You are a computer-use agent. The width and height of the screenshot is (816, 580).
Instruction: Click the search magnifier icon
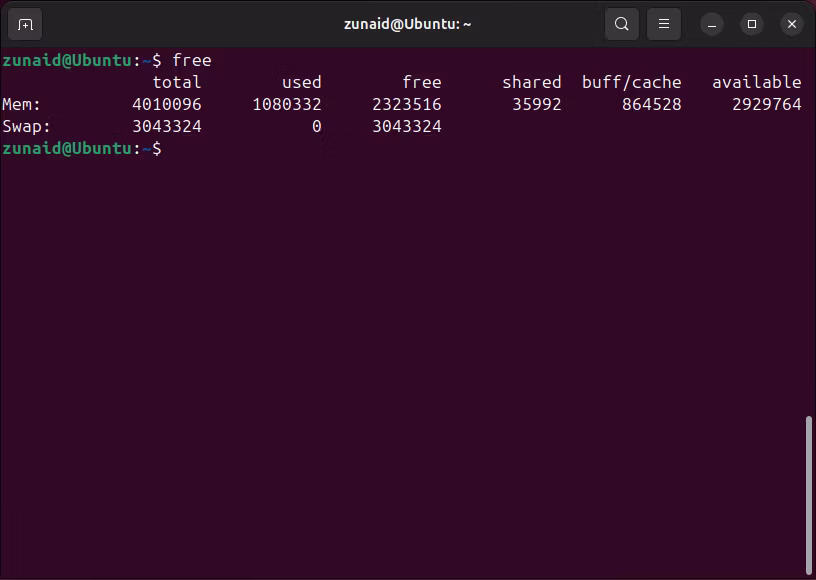click(622, 24)
